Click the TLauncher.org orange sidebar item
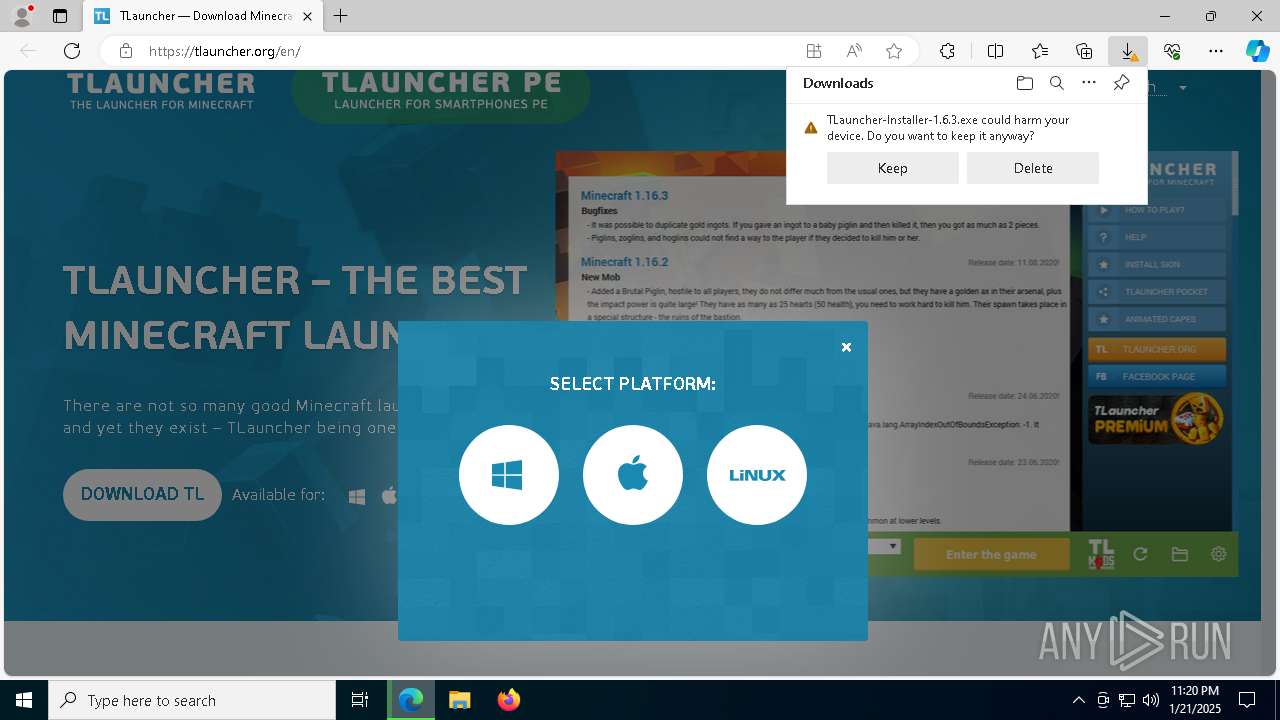 (x=1157, y=349)
